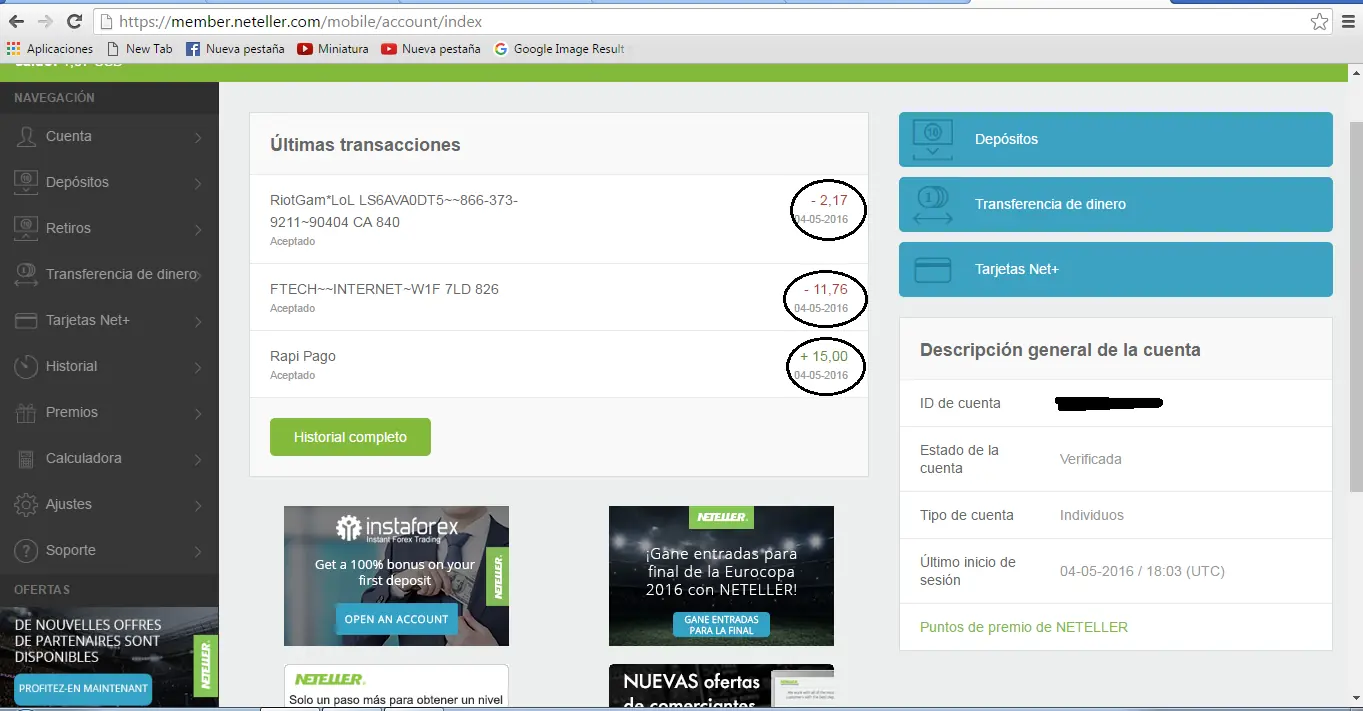Open the YouTube Miniatura bookmark
The image size is (1363, 711).
coord(333,48)
